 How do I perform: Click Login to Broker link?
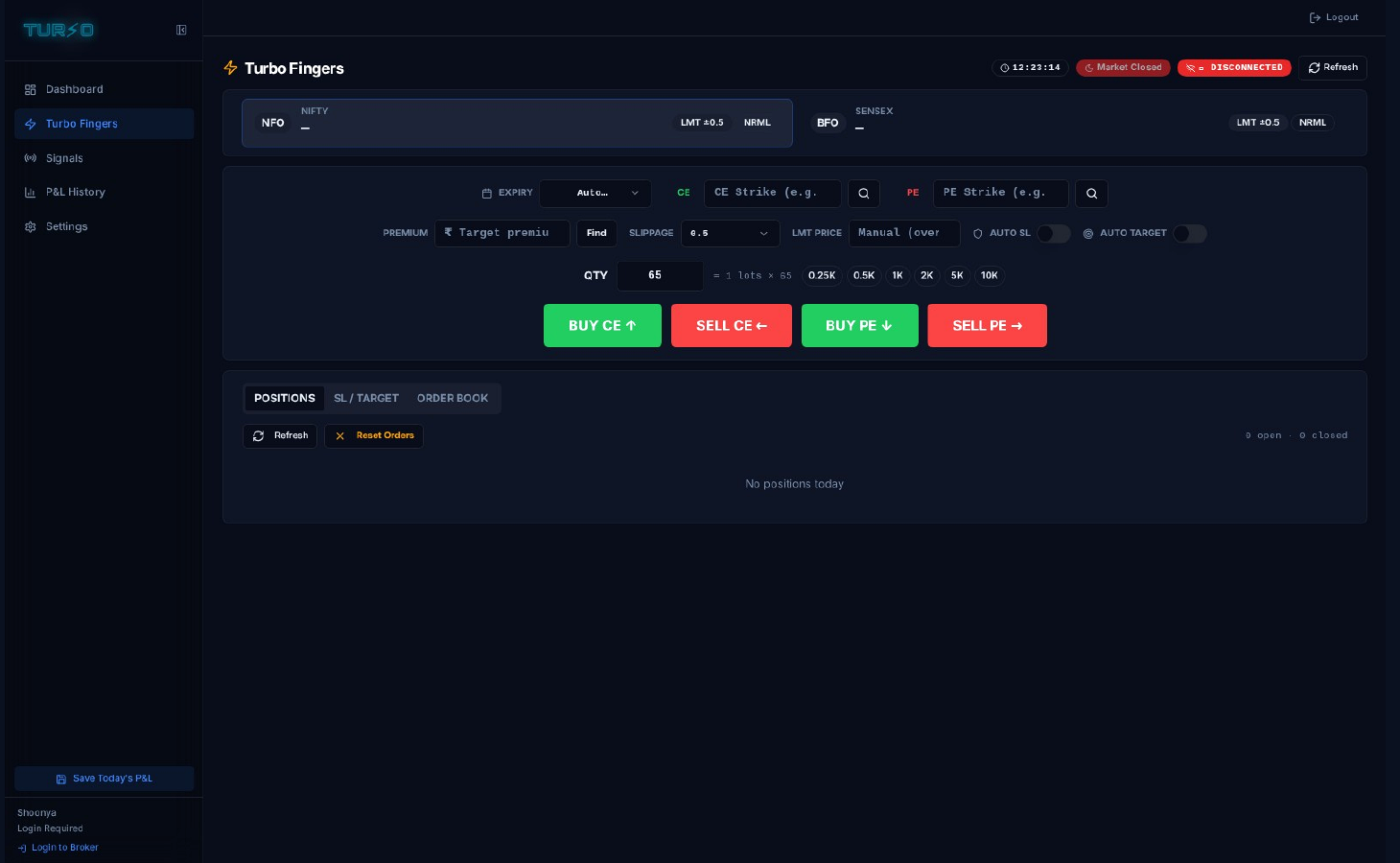pyautogui.click(x=58, y=848)
